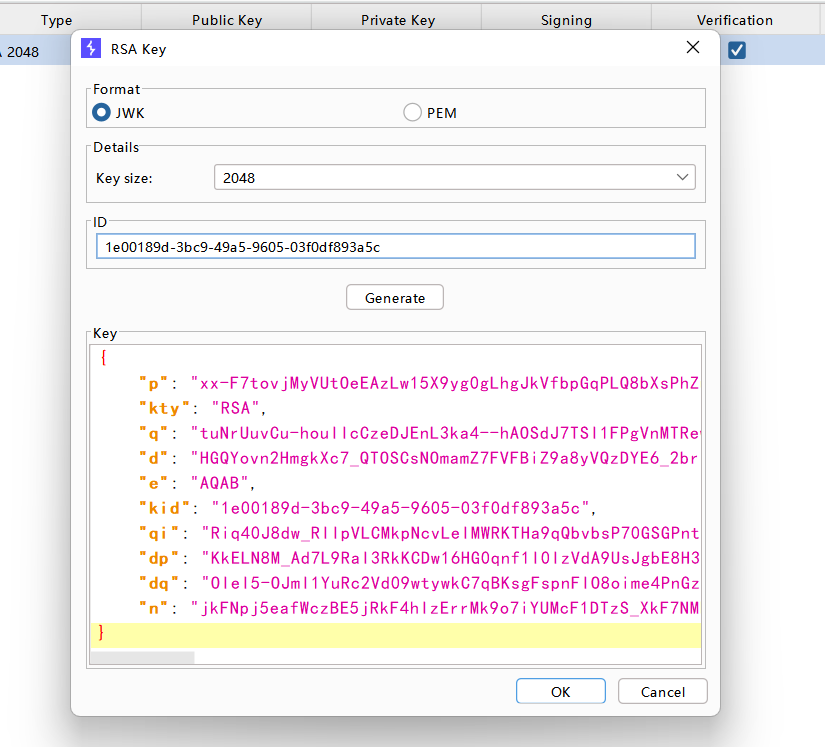Click the RSA Key lightning bolt icon

coord(91,47)
